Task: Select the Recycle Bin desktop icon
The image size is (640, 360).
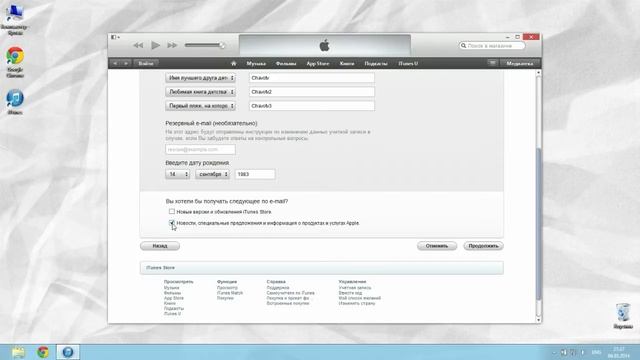Action: coord(623,316)
